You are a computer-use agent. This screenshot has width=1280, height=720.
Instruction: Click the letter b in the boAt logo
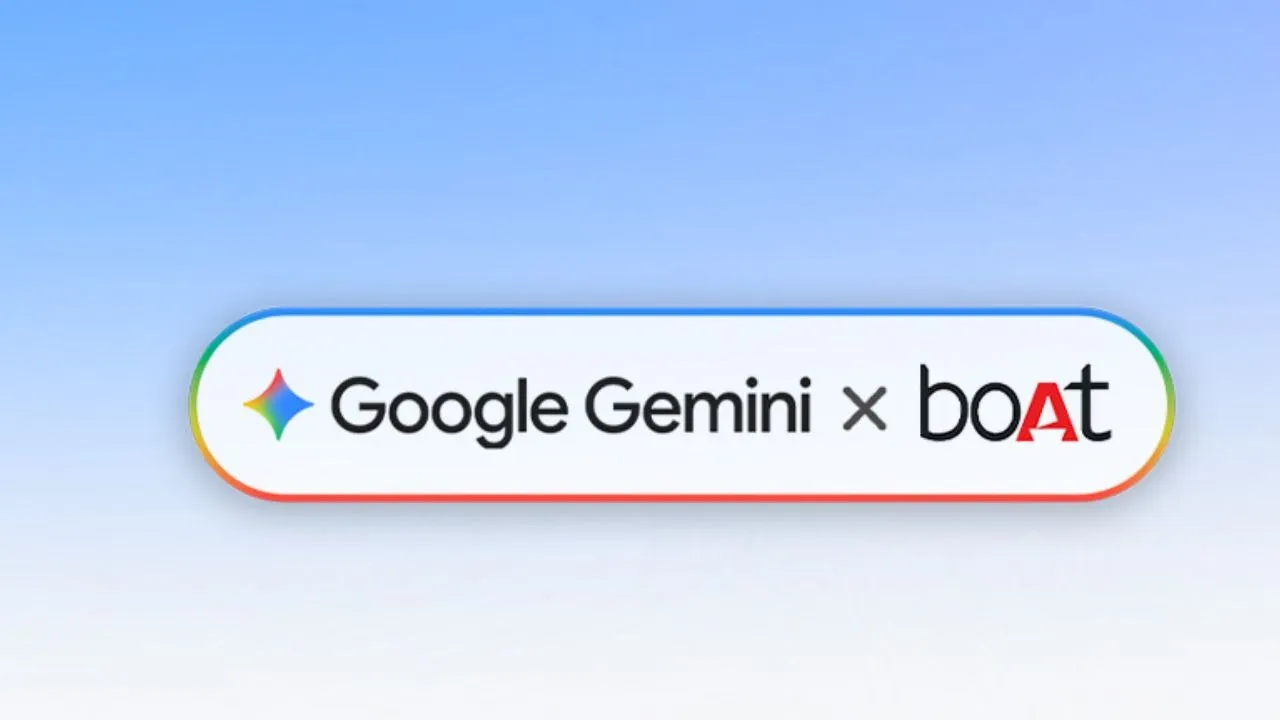943,404
